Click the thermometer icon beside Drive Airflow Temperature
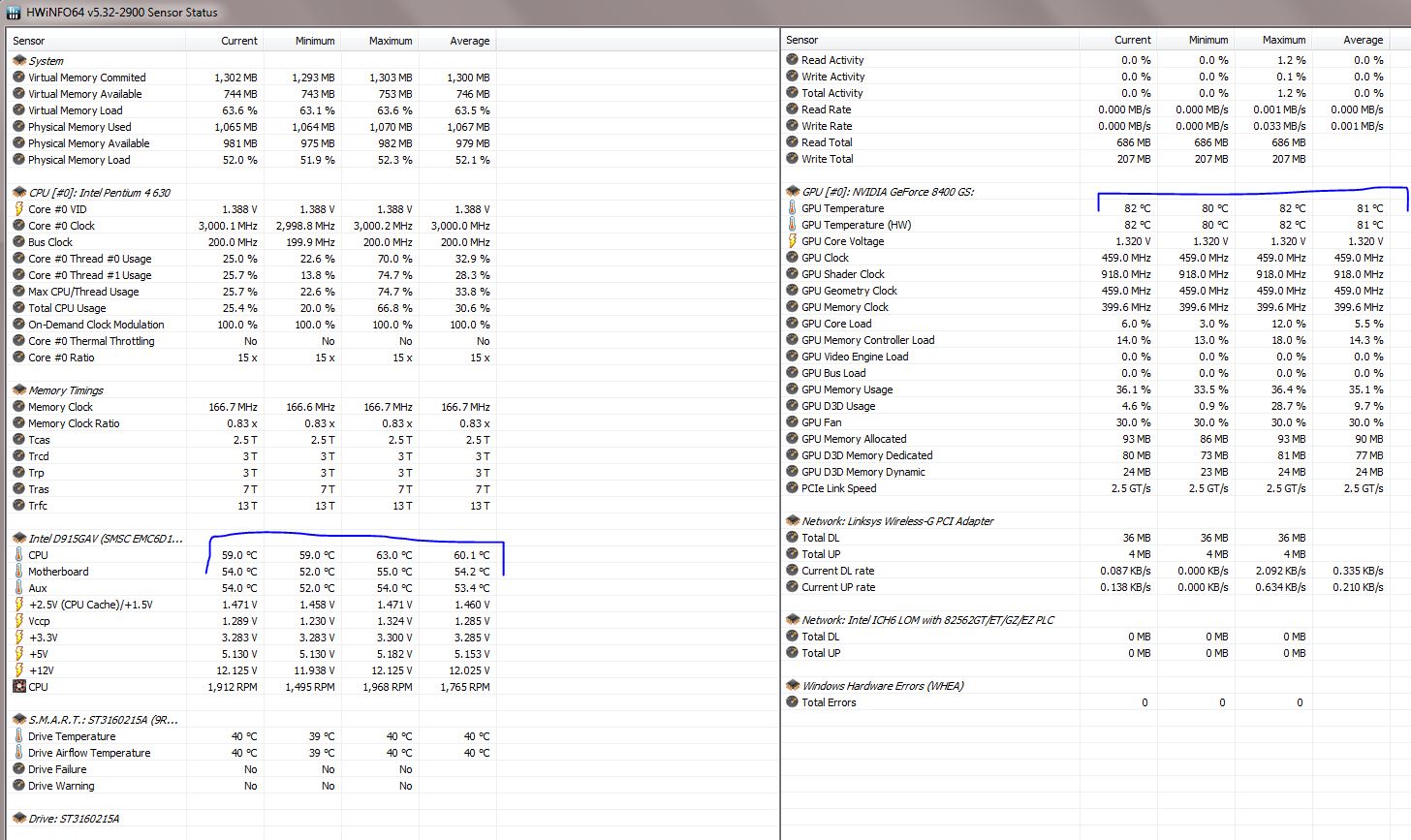Viewport: 1411px width, 840px height. 18,753
